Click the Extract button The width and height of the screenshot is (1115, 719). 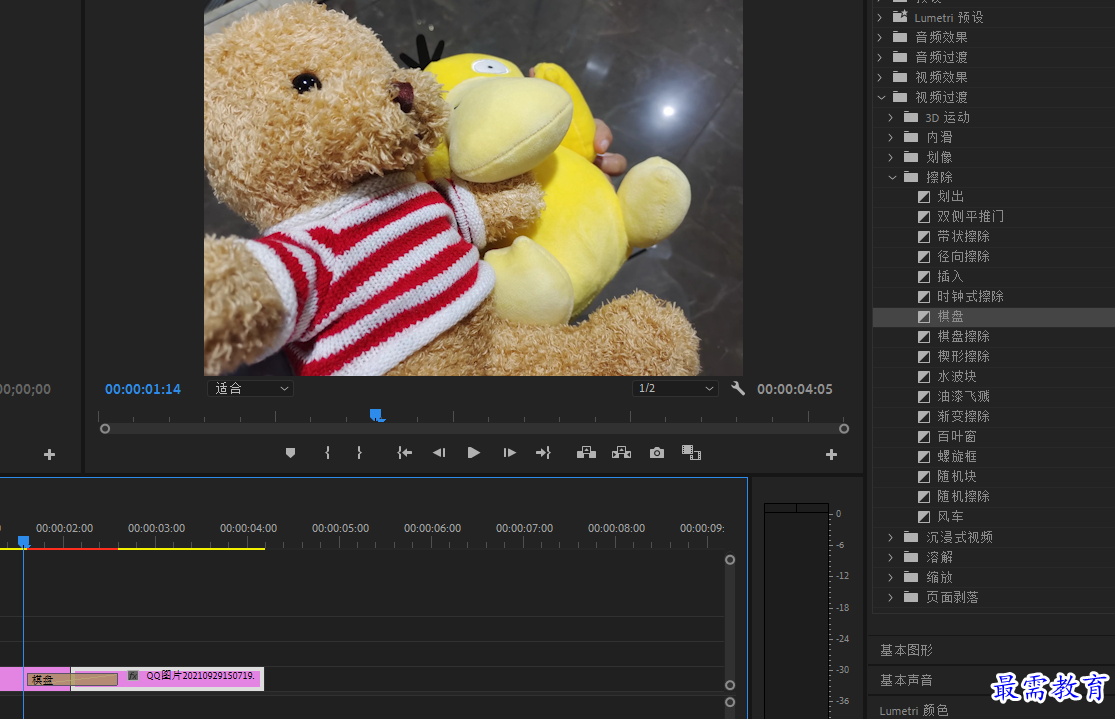coord(621,453)
